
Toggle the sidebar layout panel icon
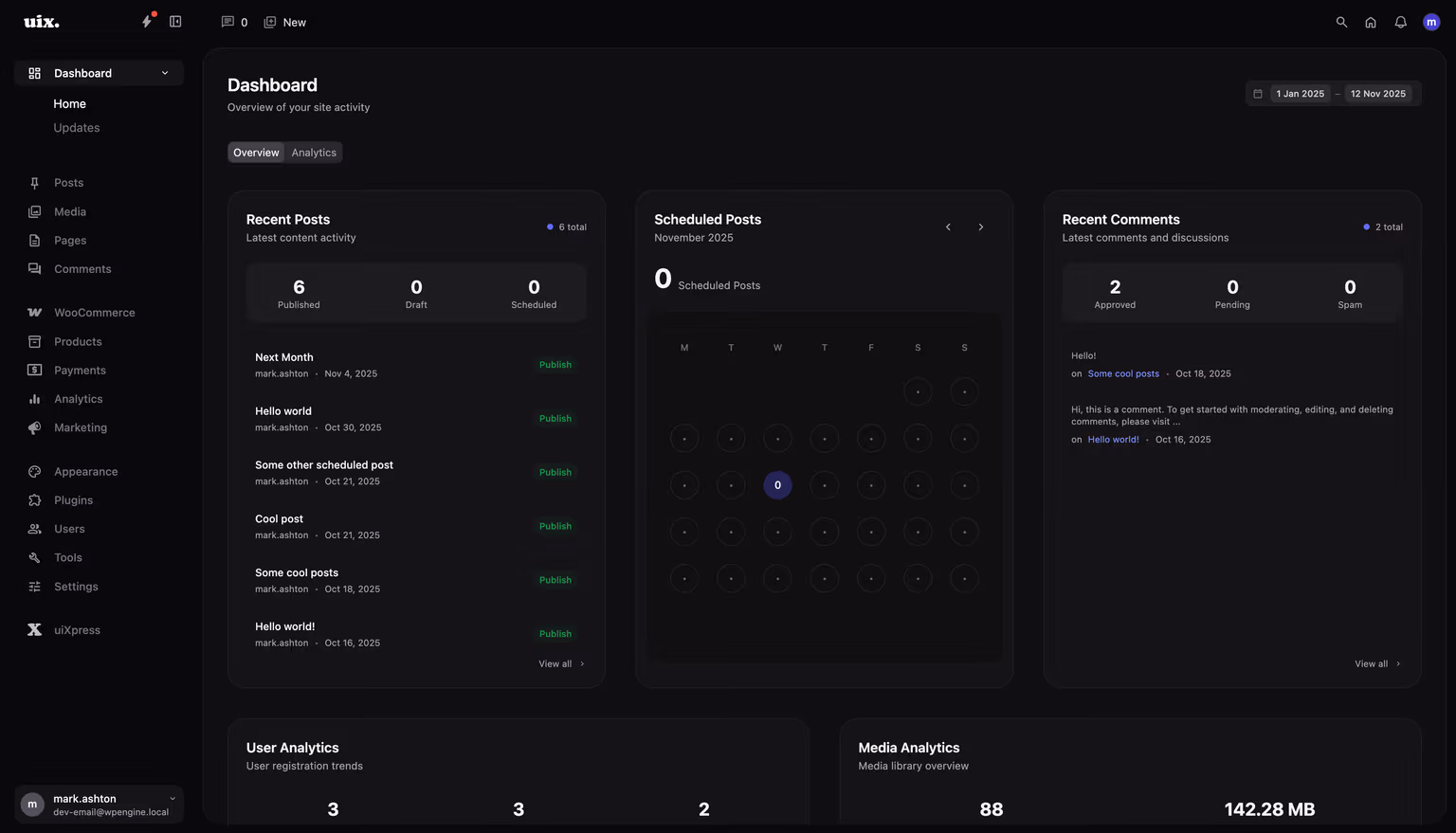tap(175, 20)
